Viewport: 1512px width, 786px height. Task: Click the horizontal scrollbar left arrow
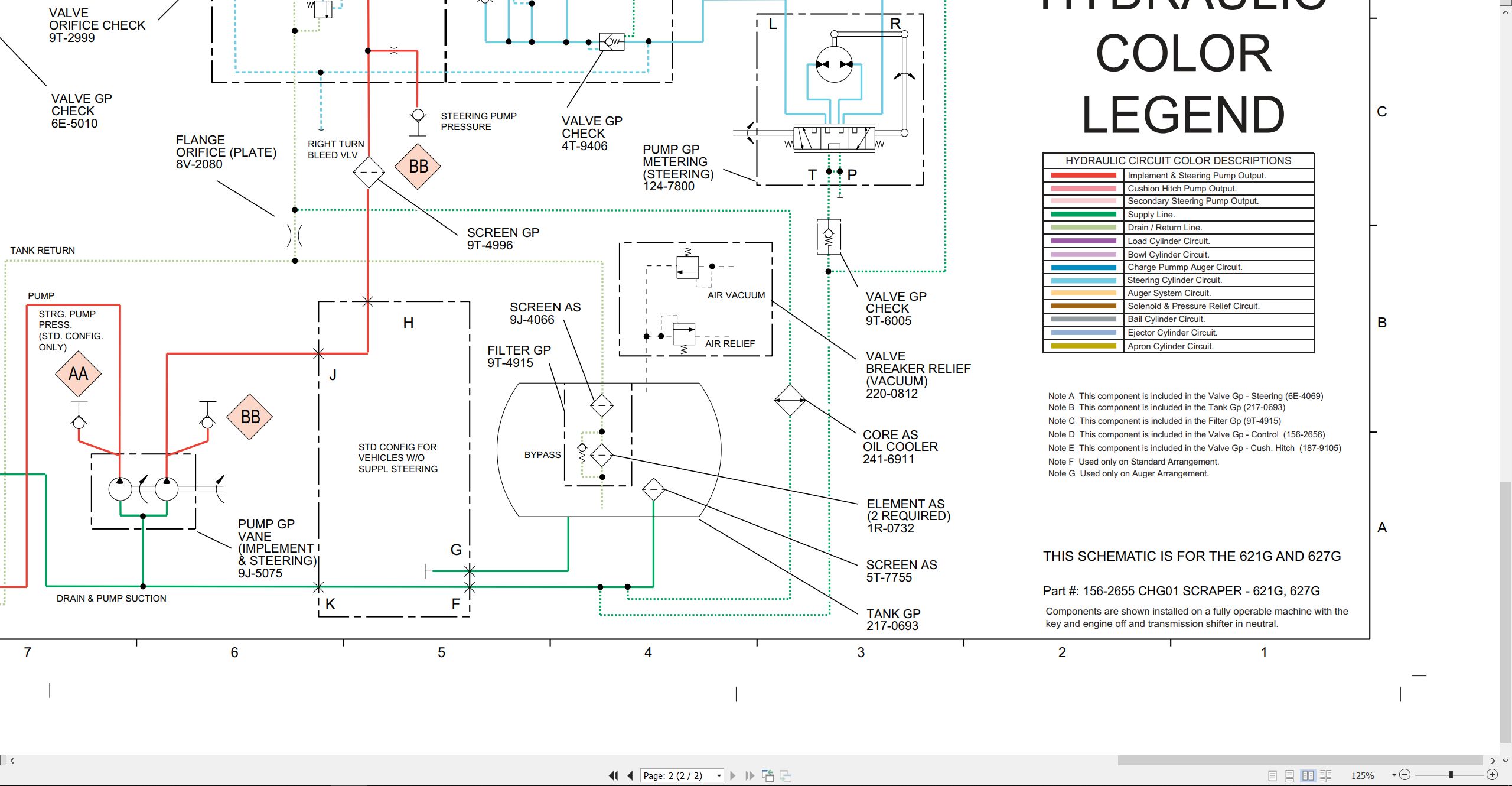[x=12, y=761]
